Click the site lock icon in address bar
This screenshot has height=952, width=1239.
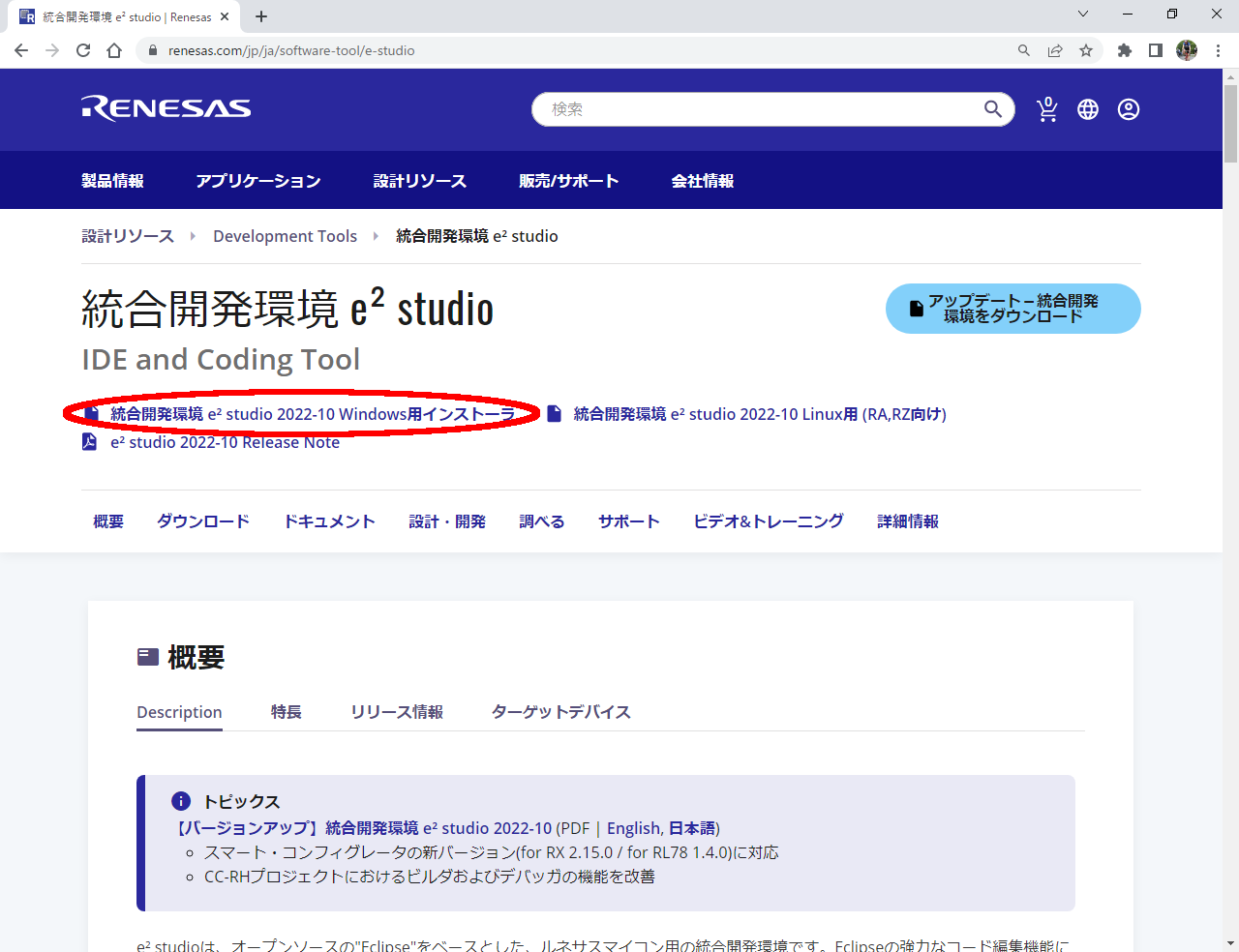click(153, 50)
